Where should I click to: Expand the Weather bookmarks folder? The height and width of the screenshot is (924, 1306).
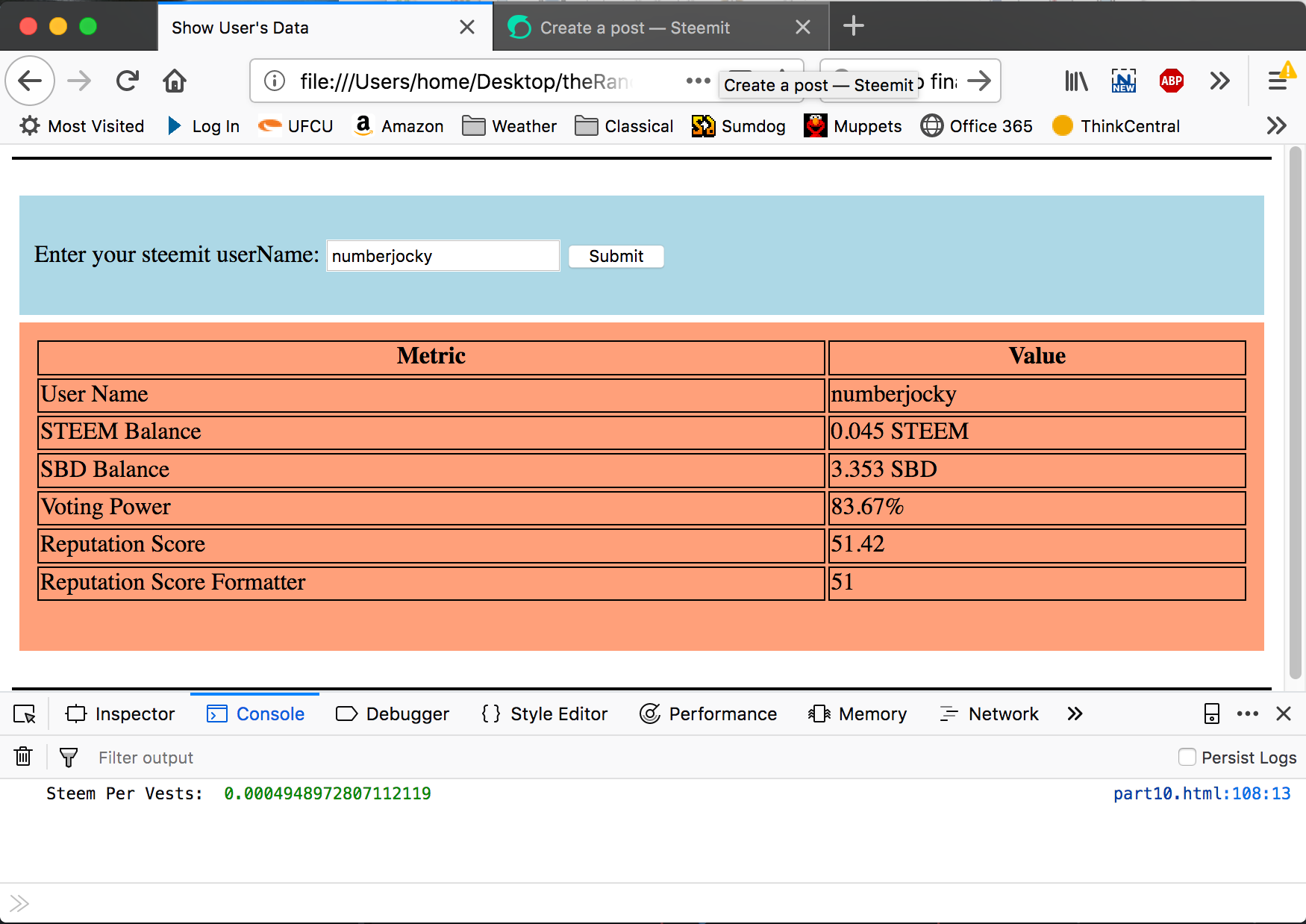509,126
